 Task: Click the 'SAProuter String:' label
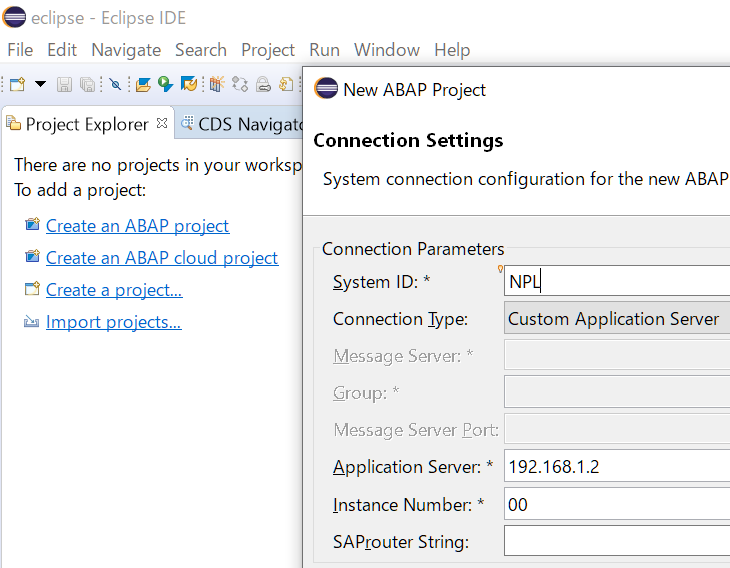coord(401,541)
